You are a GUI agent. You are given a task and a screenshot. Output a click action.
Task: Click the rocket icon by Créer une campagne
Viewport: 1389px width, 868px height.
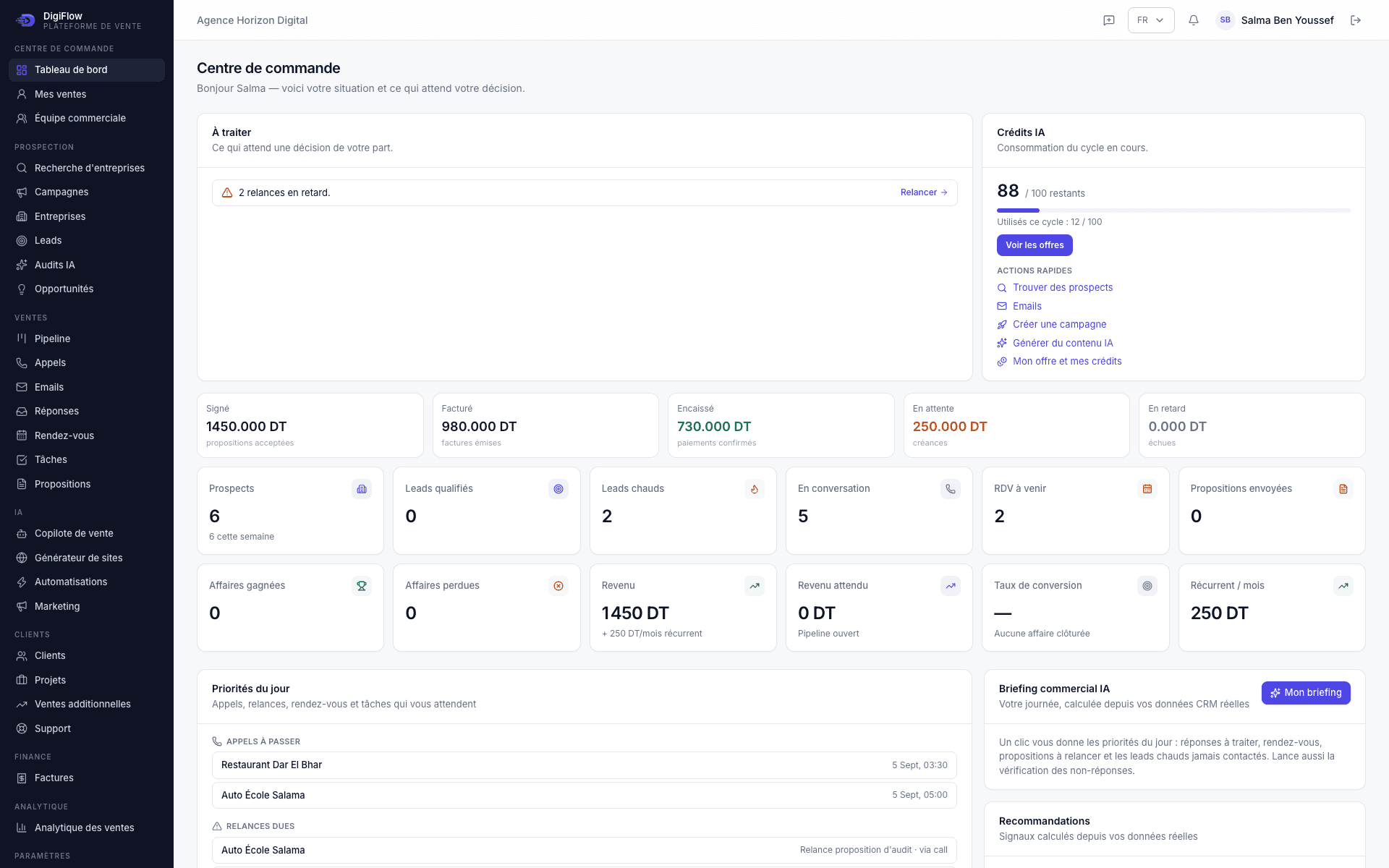1002,325
